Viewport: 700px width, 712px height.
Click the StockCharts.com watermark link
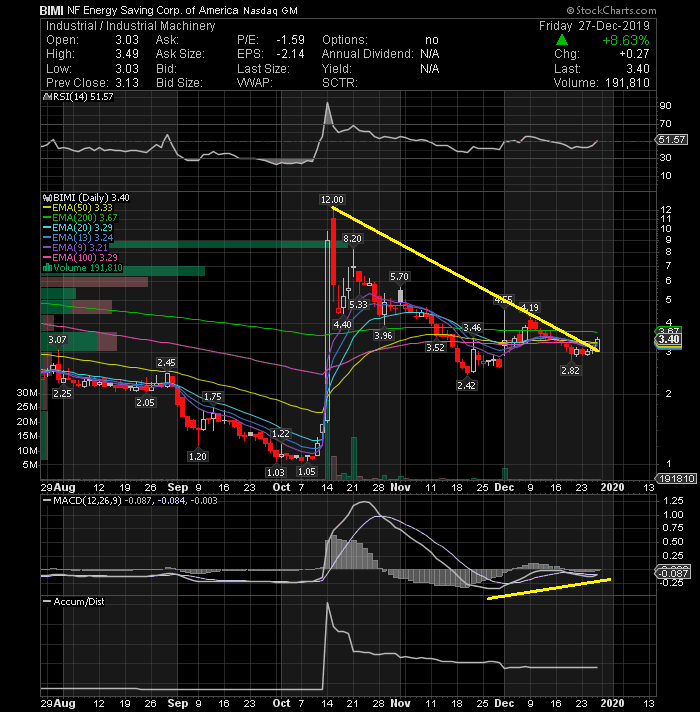(611, 10)
